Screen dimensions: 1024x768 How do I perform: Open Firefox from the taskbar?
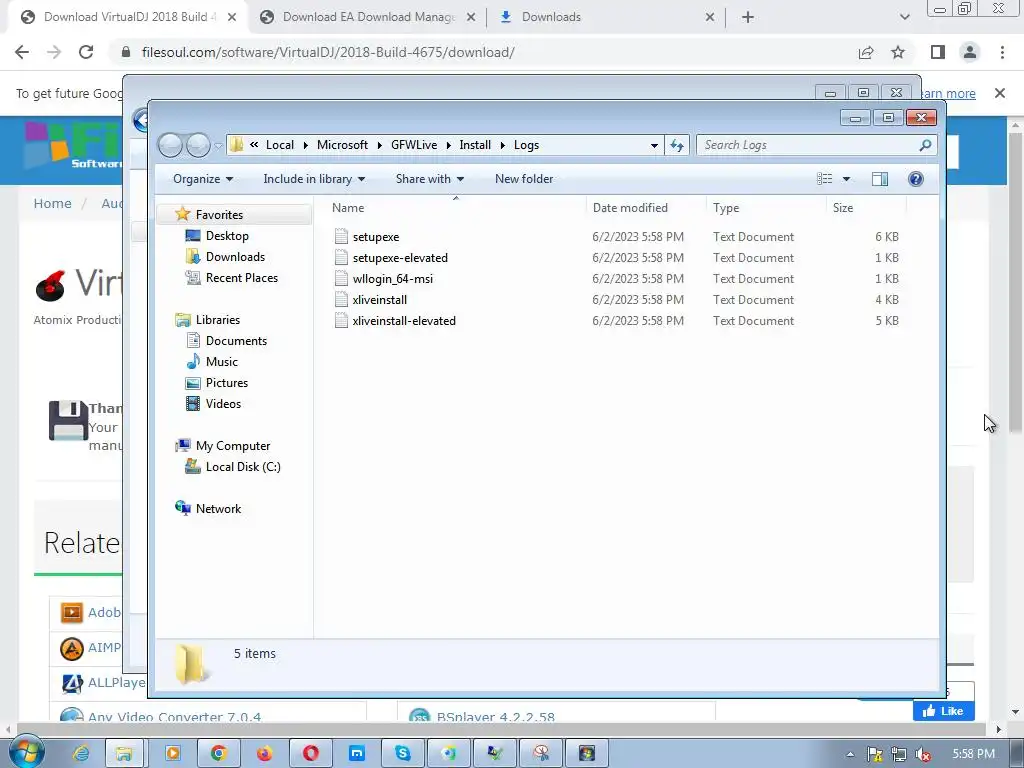[264, 754]
